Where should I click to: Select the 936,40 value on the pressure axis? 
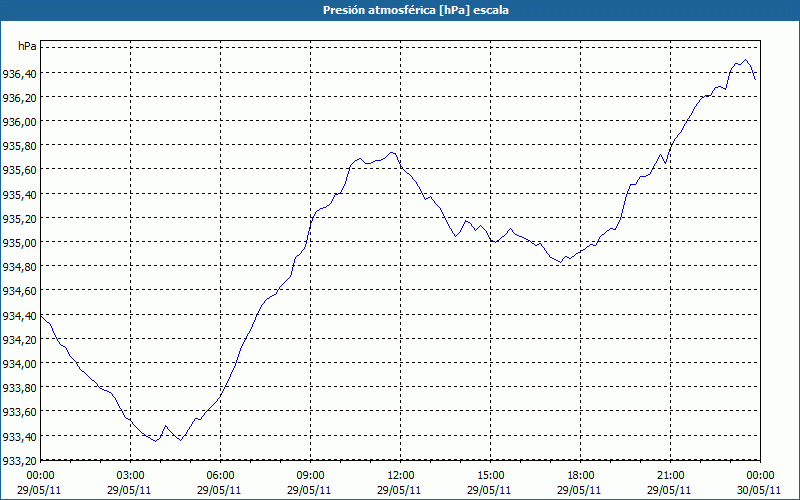19,74
